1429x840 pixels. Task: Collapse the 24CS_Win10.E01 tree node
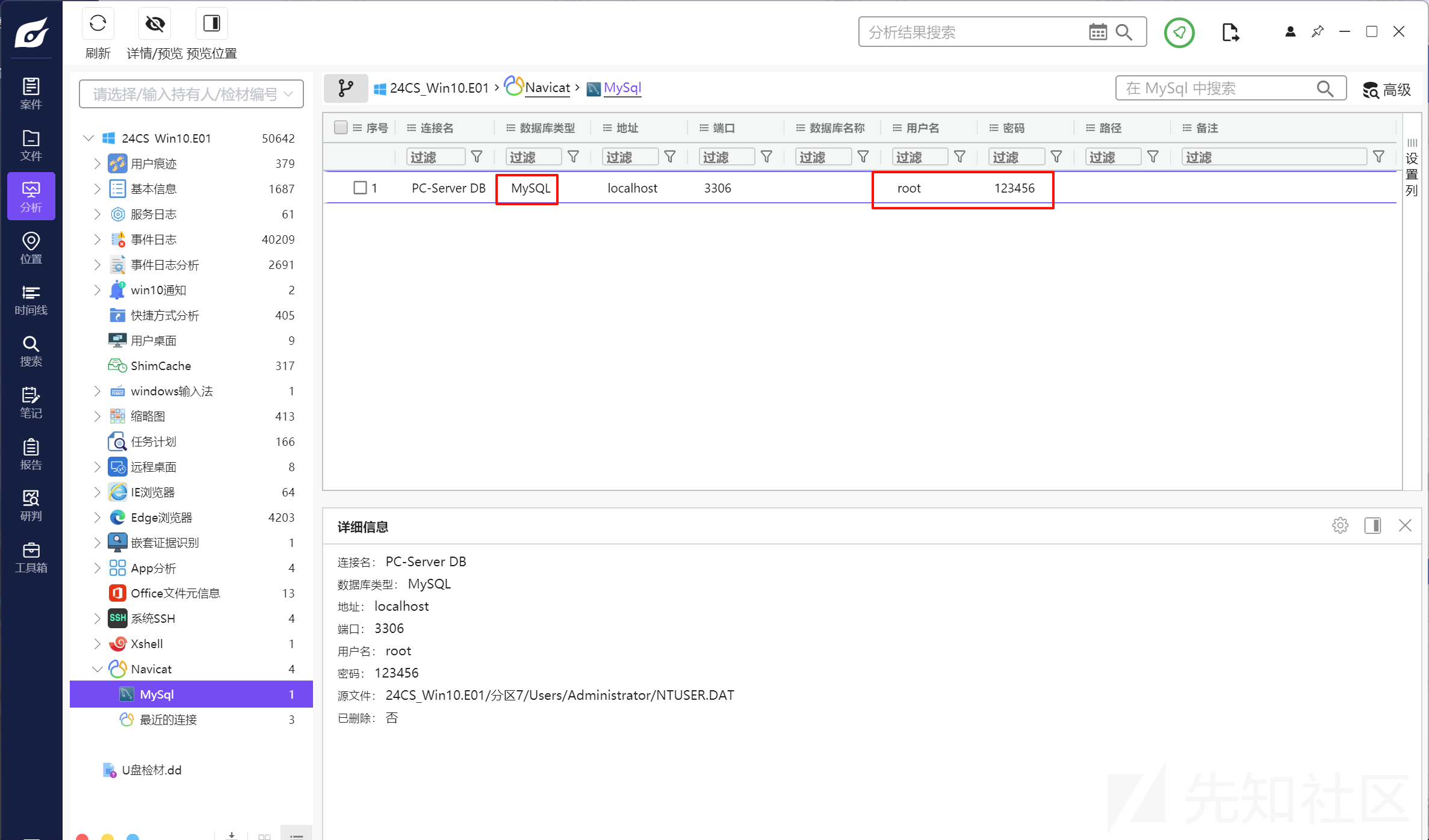pyautogui.click(x=88, y=138)
